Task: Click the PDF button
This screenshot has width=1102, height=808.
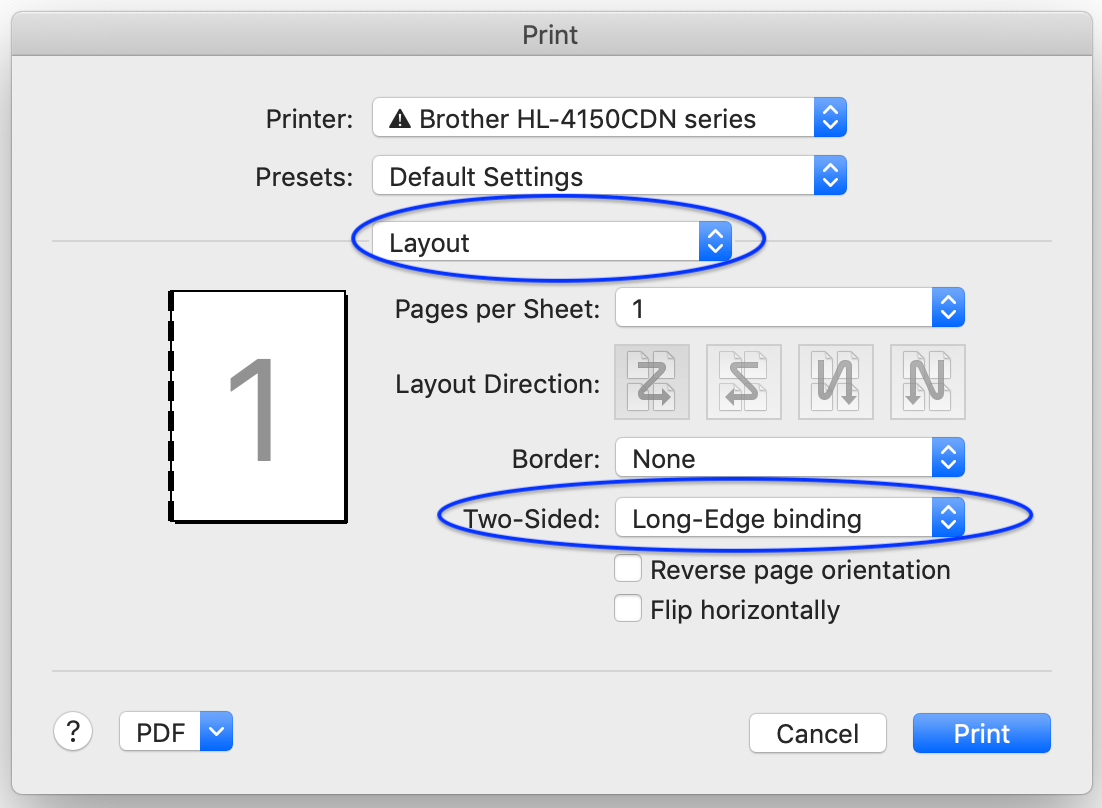Action: click(160, 731)
